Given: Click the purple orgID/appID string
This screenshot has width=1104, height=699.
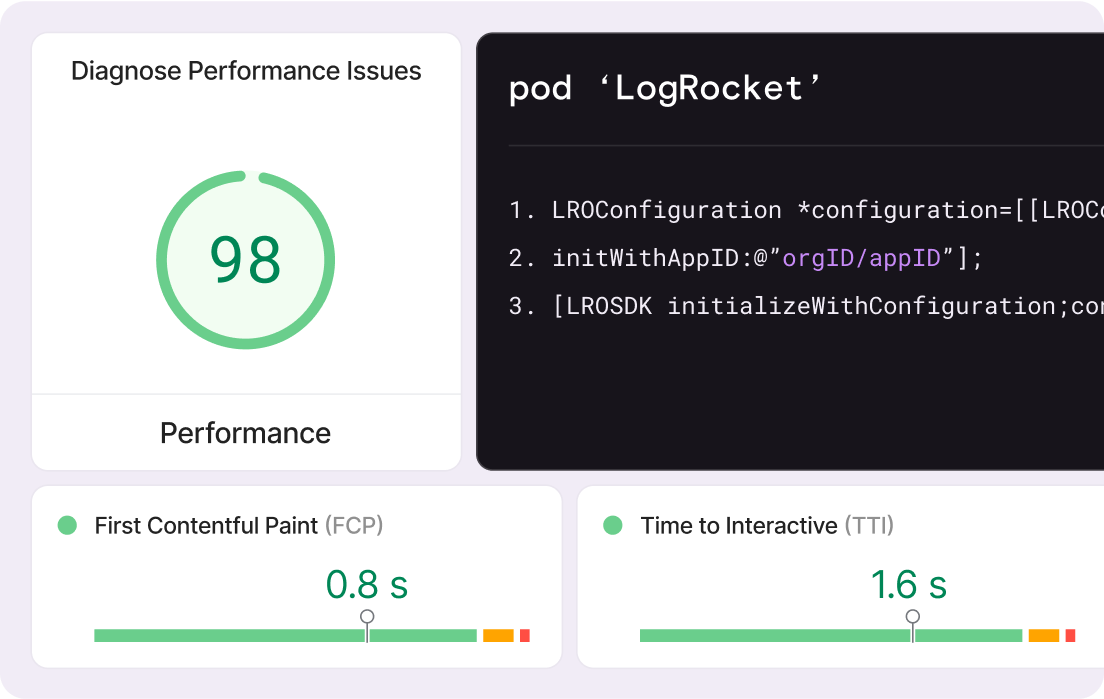Looking at the screenshot, I should point(862,258).
